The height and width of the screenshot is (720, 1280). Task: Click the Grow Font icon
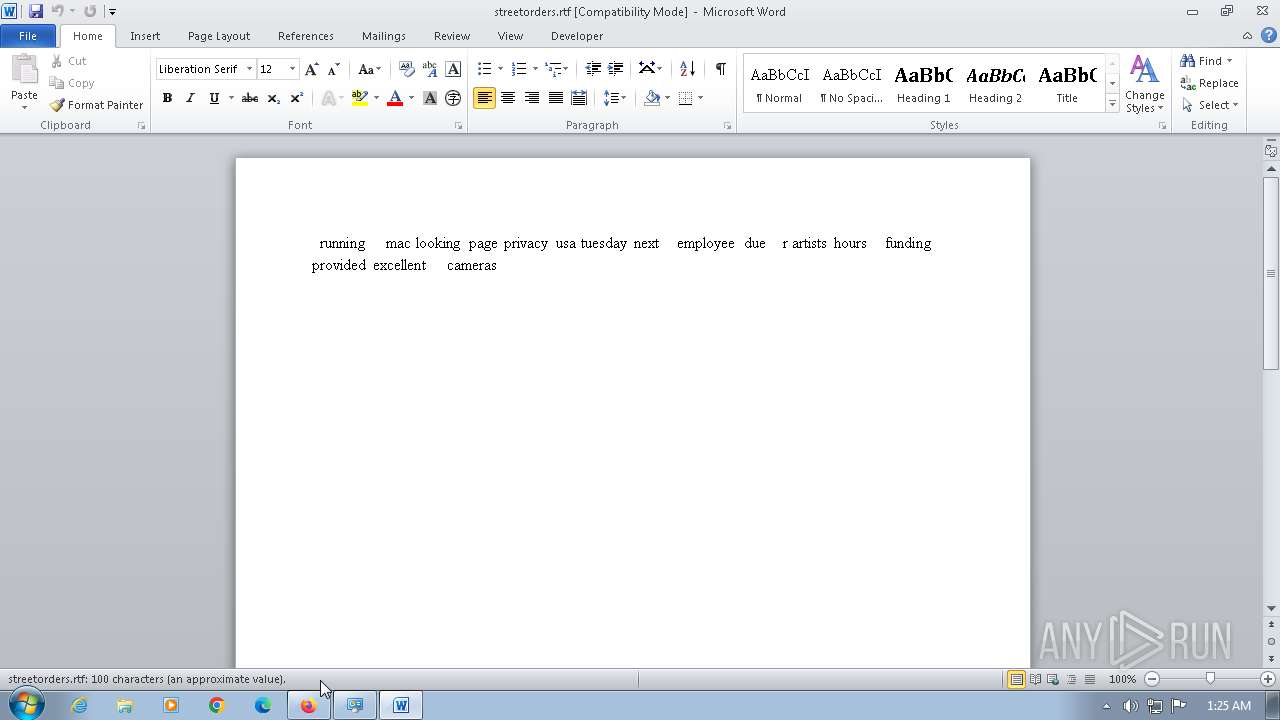point(311,69)
